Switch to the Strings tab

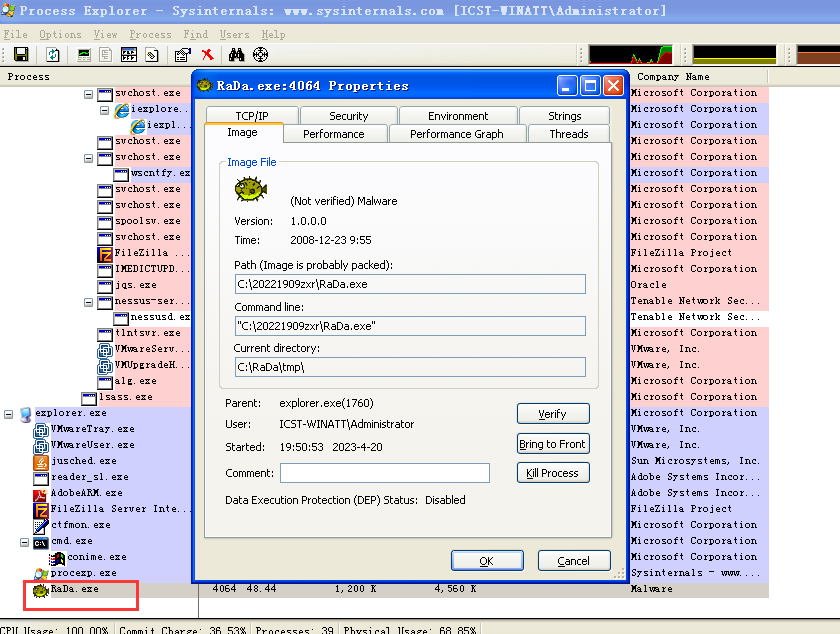[565, 116]
